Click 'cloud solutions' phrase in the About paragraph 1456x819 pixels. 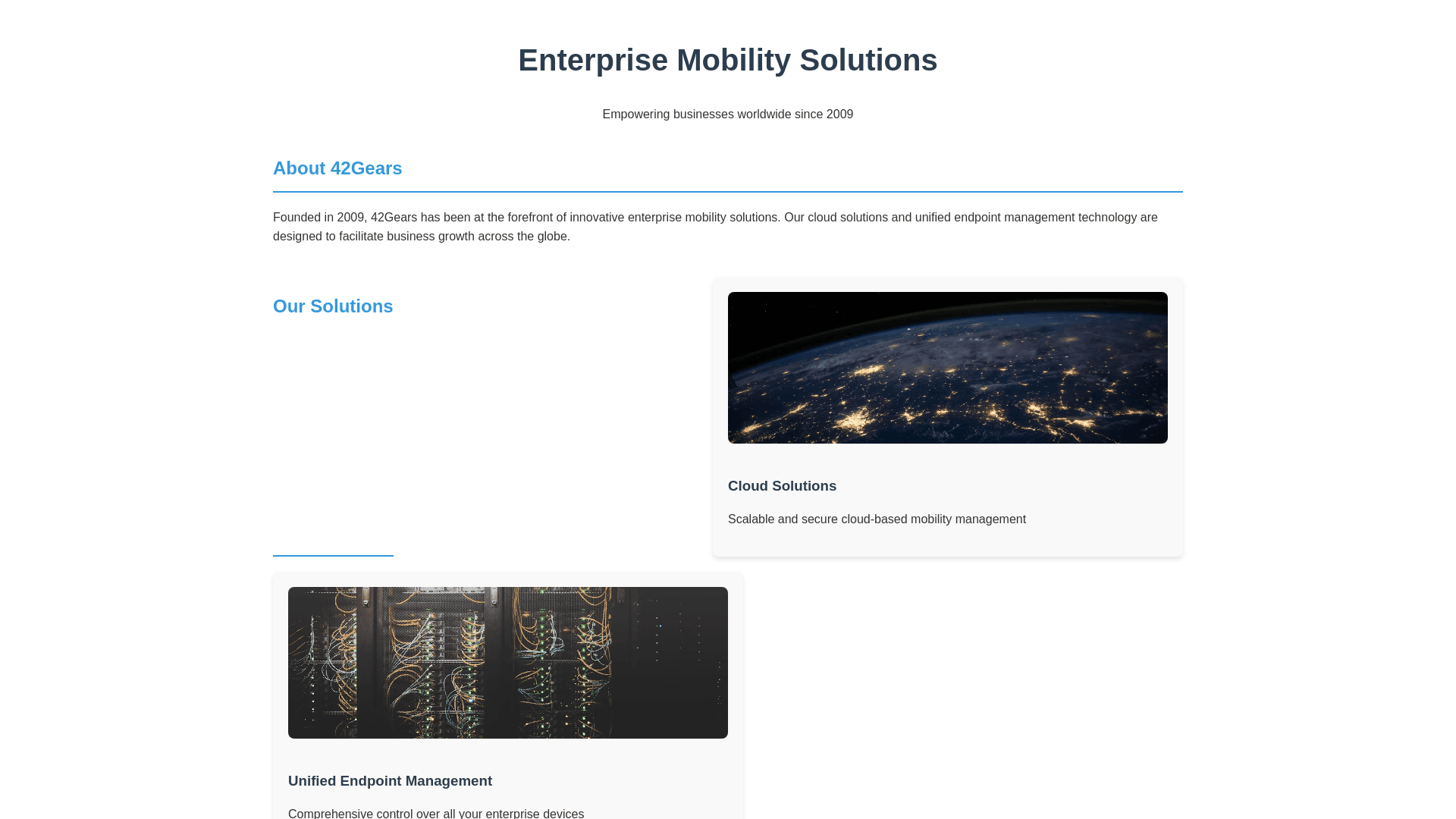[x=847, y=218]
